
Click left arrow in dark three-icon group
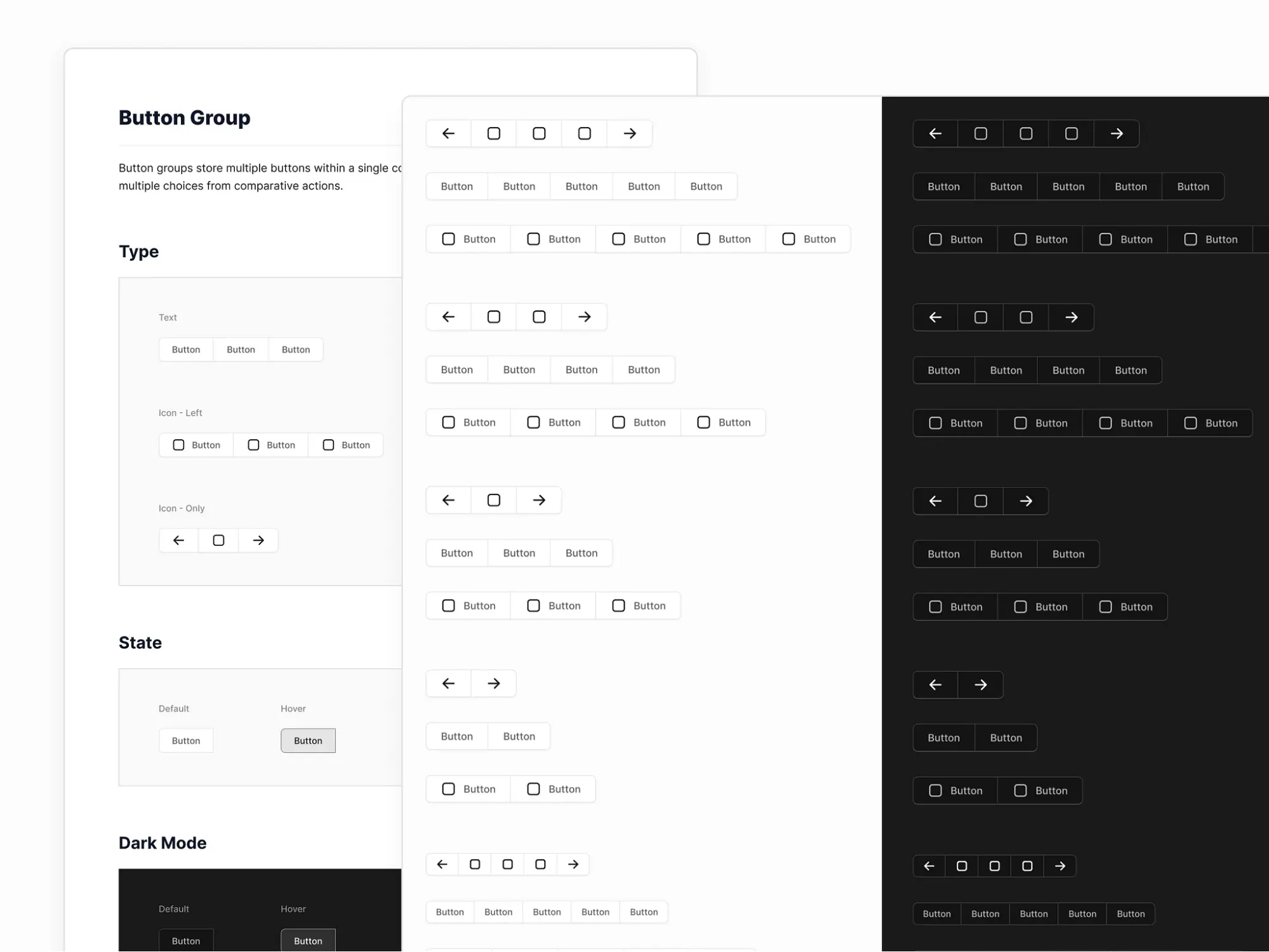click(935, 501)
